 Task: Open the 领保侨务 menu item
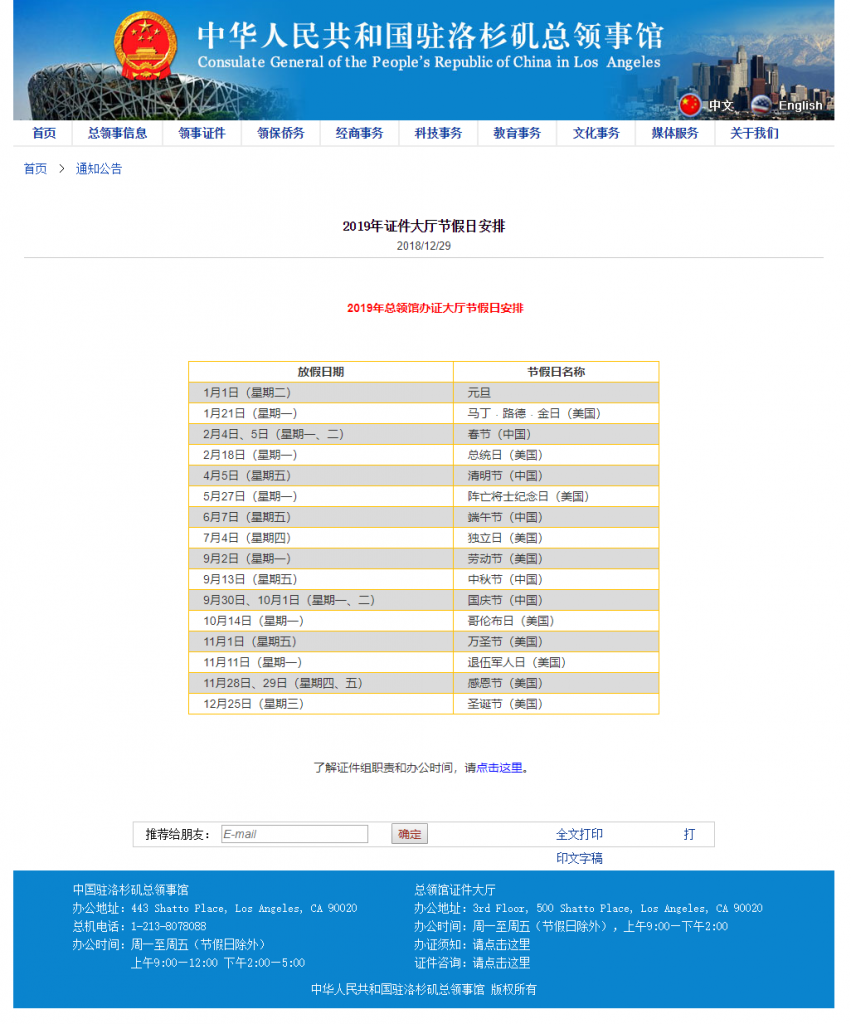point(280,134)
